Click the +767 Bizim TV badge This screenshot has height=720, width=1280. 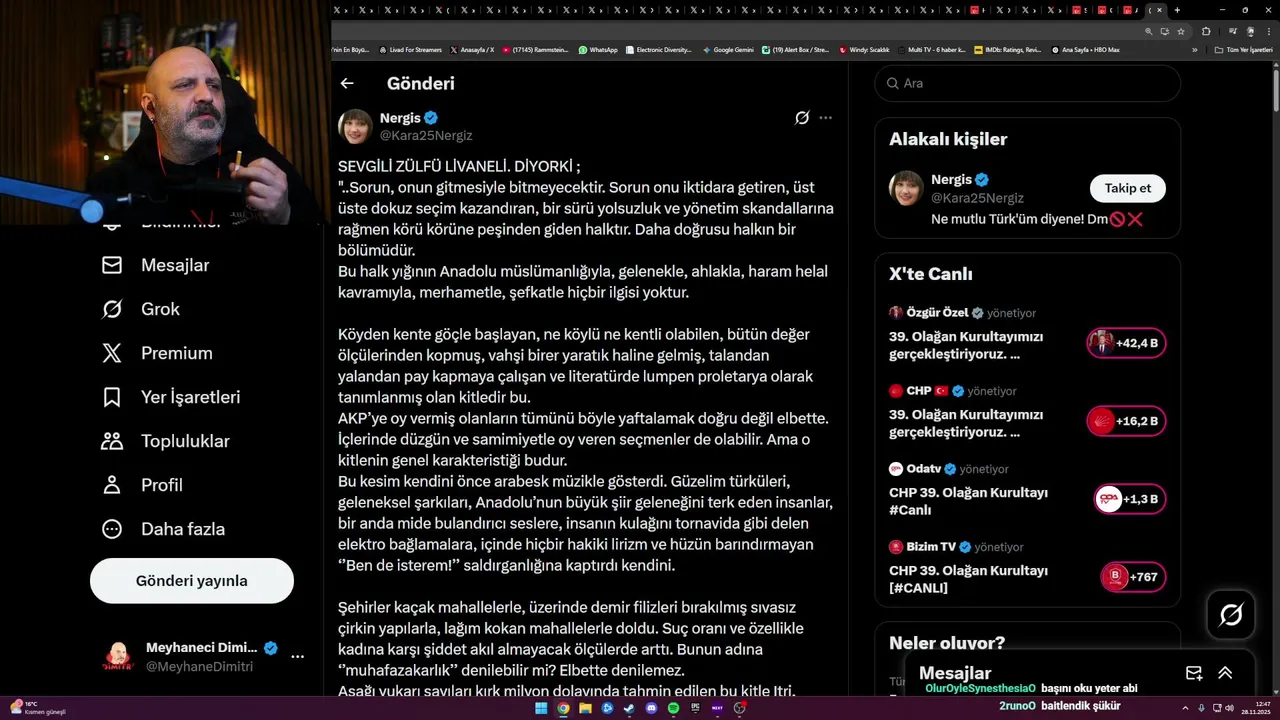click(x=1133, y=577)
